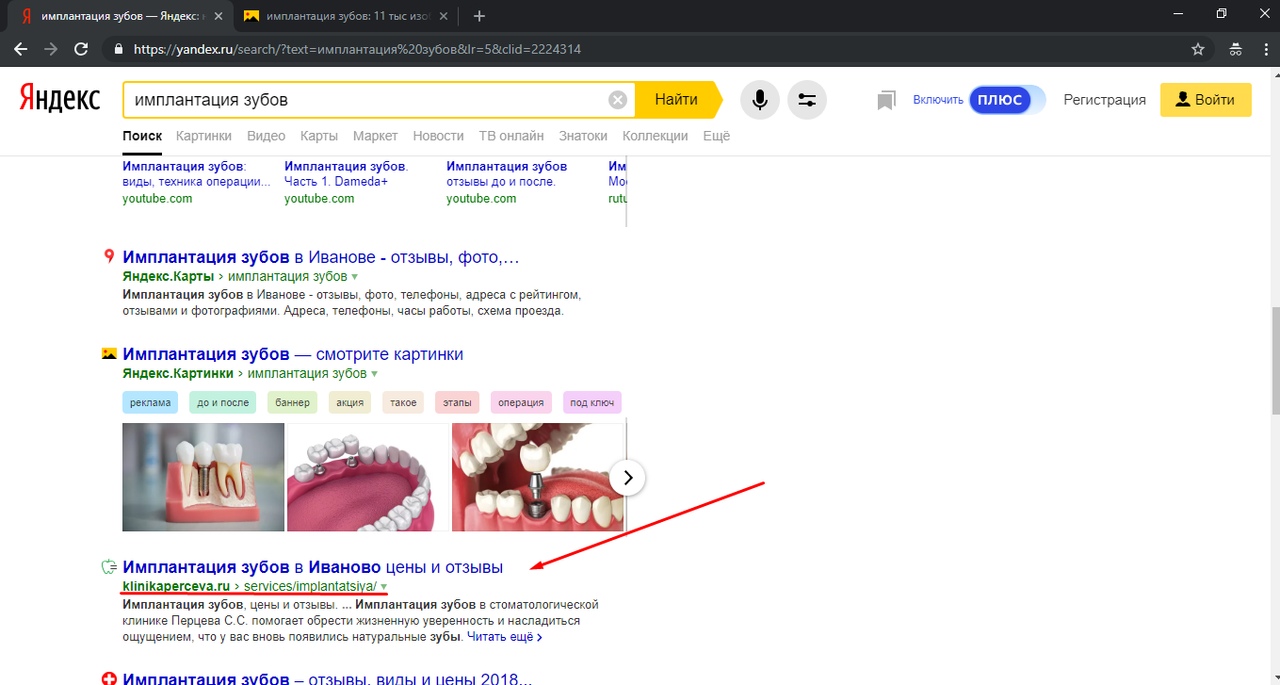Open 'отзывы, виды и цены 2018' result
The height and width of the screenshot is (685, 1280).
pyautogui.click(x=326, y=680)
